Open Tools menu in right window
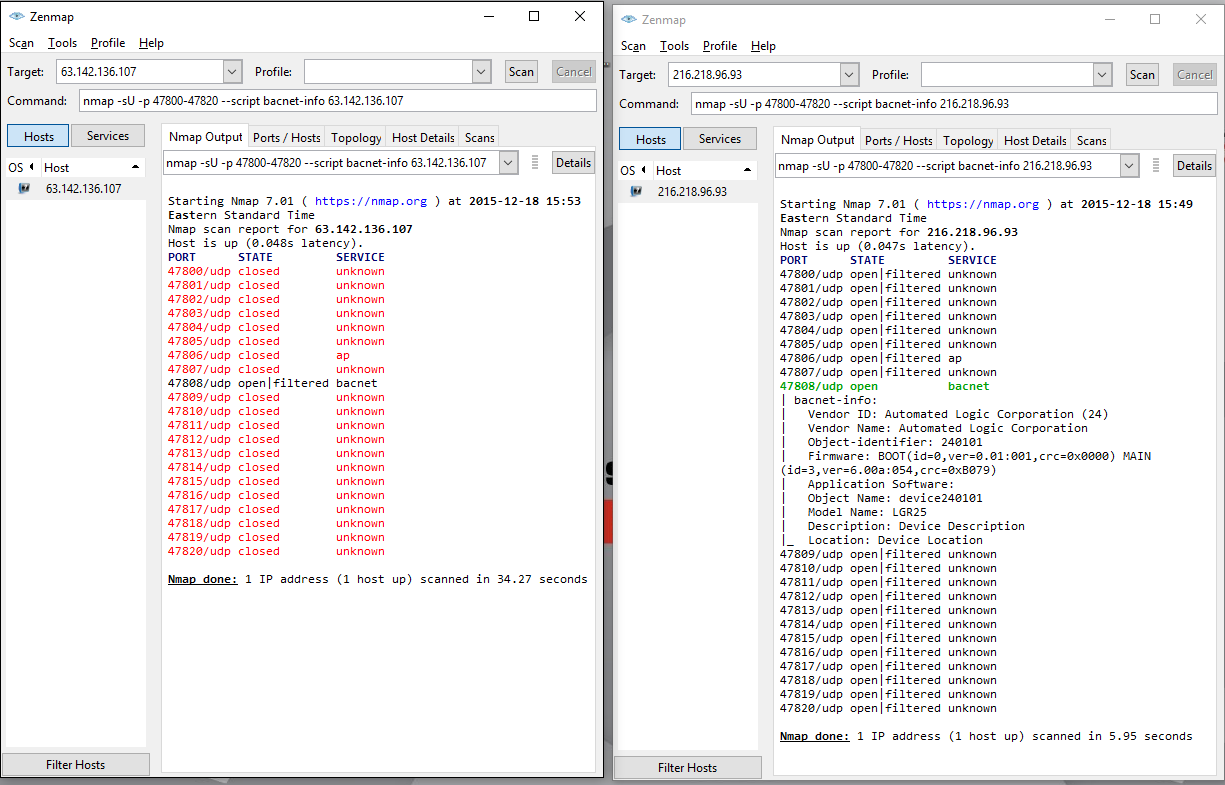Screen dimensions: 1225x785 pyautogui.click(x=674, y=46)
